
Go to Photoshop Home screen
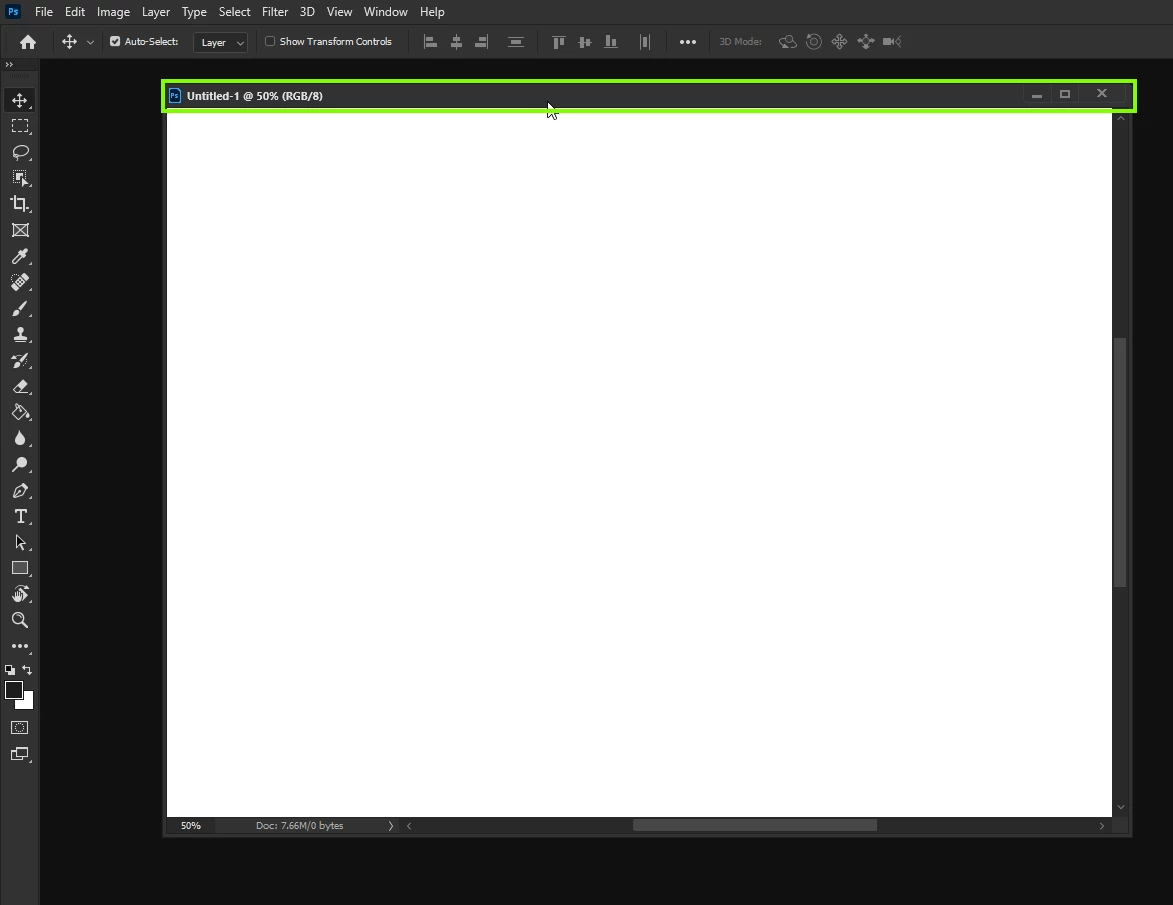point(28,42)
